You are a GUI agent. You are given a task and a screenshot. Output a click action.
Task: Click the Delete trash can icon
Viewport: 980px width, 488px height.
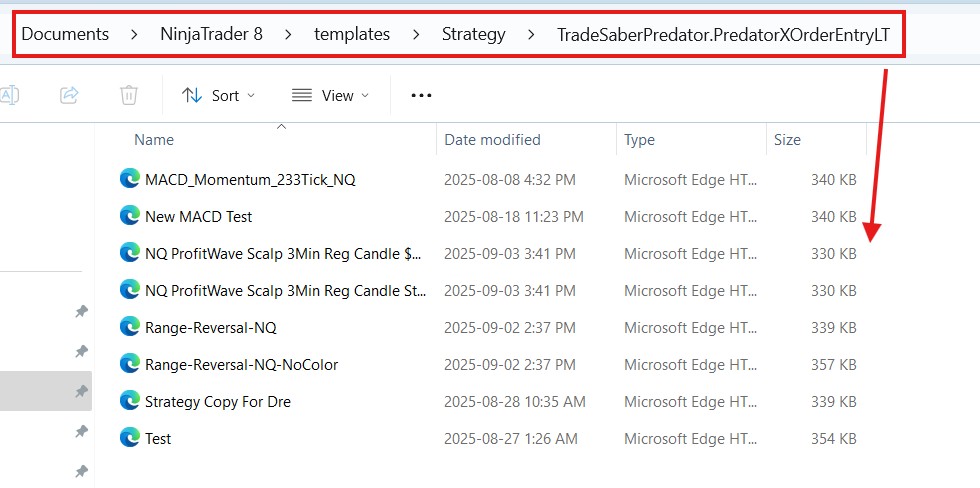tap(128, 95)
